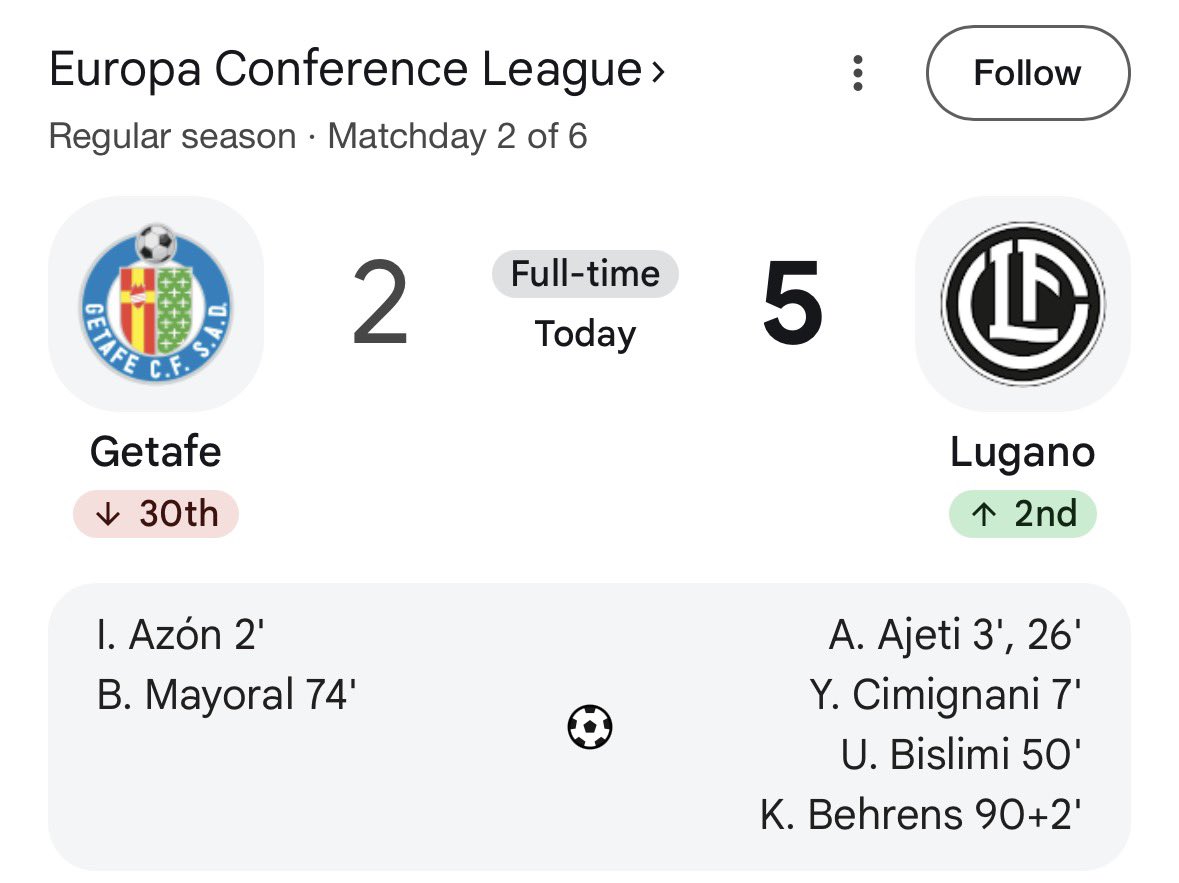Follow the Europa Conference League
This screenshot has width=1179, height=883.
[1028, 73]
